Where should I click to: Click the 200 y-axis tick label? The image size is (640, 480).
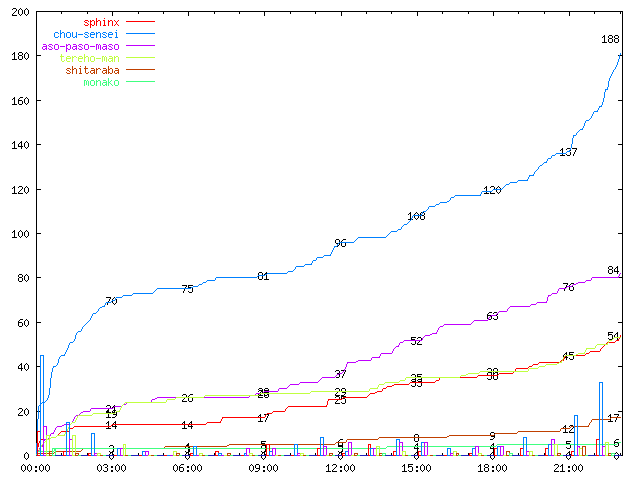[x=18, y=12]
